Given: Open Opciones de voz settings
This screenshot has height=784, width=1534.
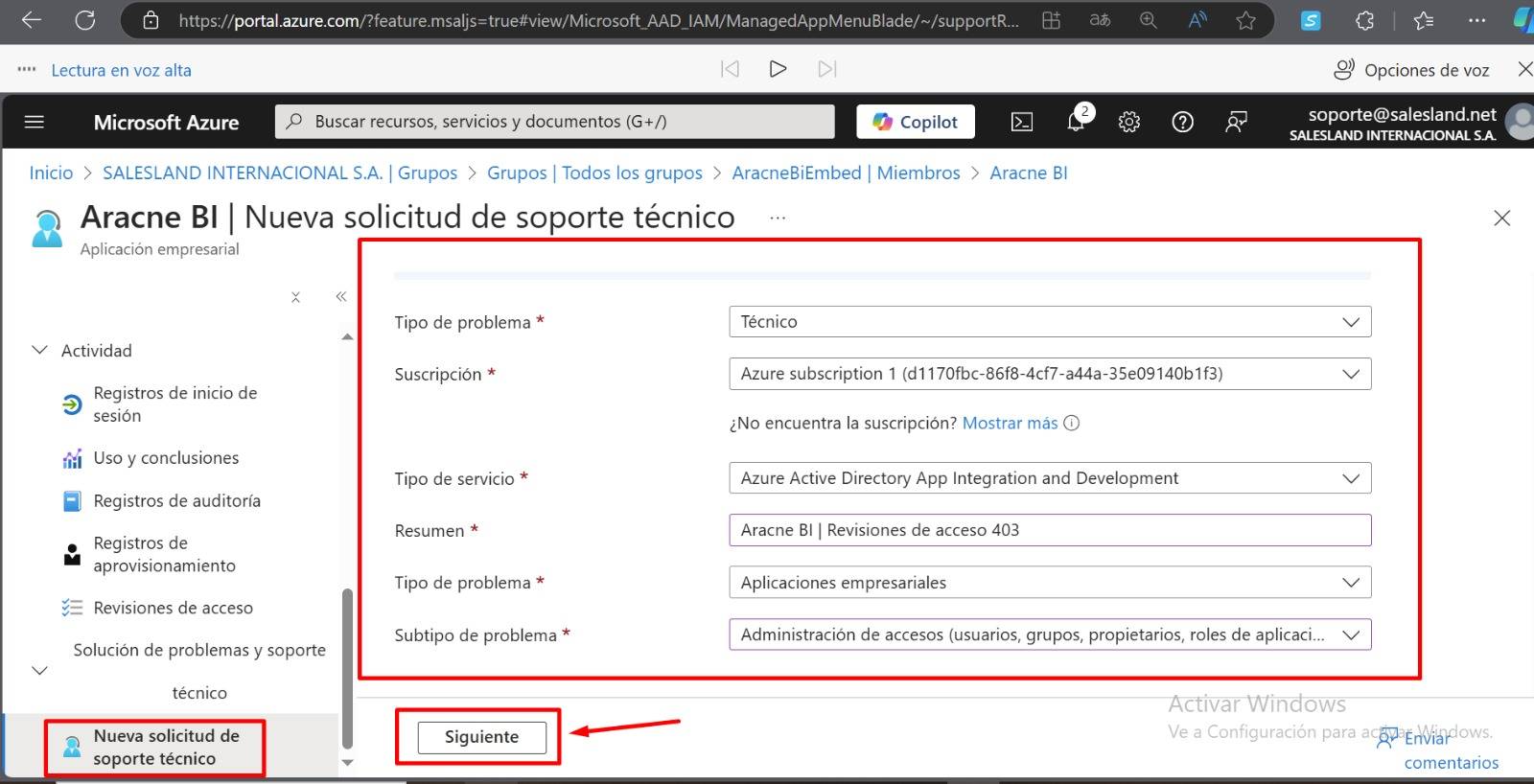Looking at the screenshot, I should (x=1411, y=70).
